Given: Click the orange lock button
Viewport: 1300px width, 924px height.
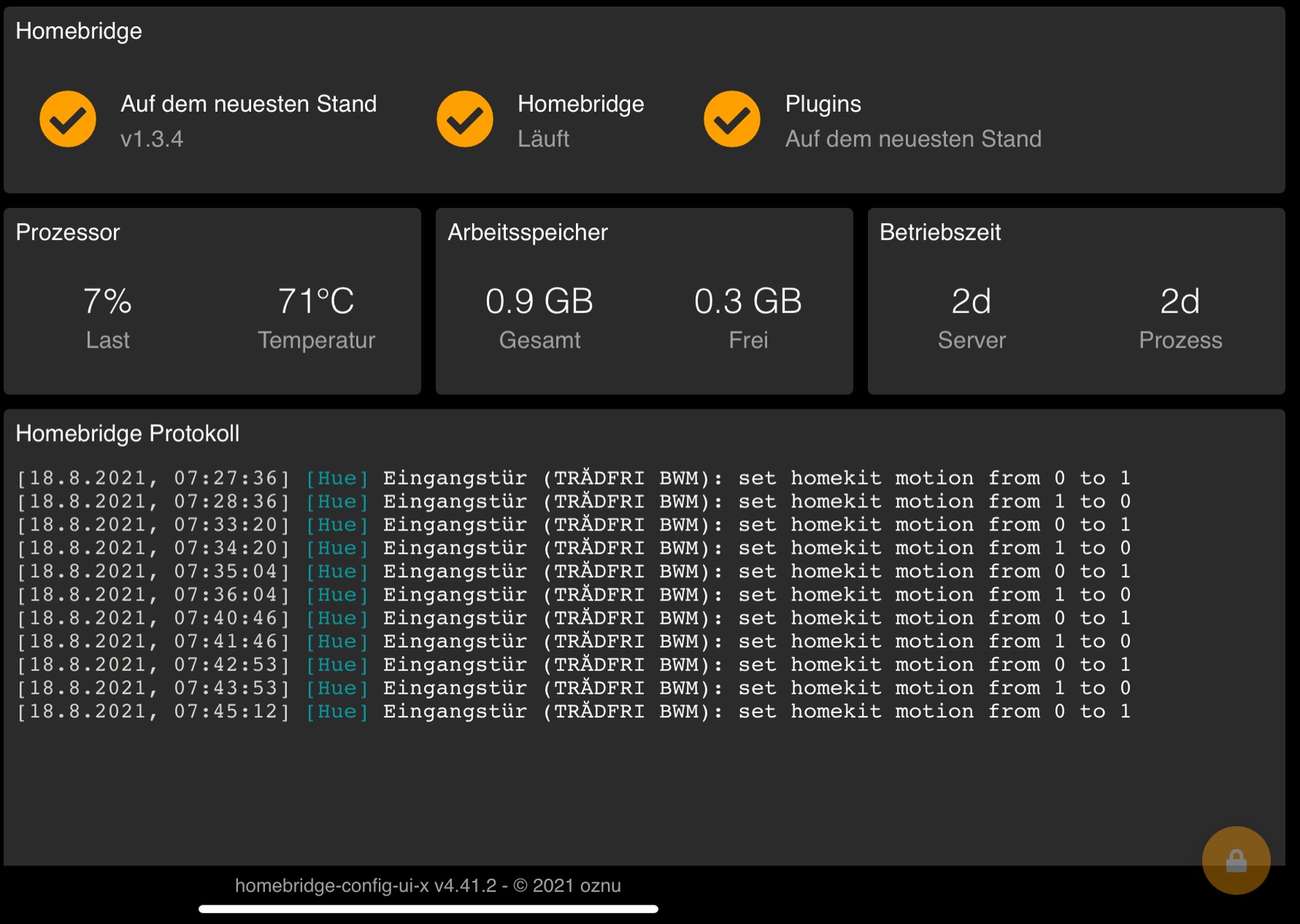Looking at the screenshot, I should (x=1235, y=860).
